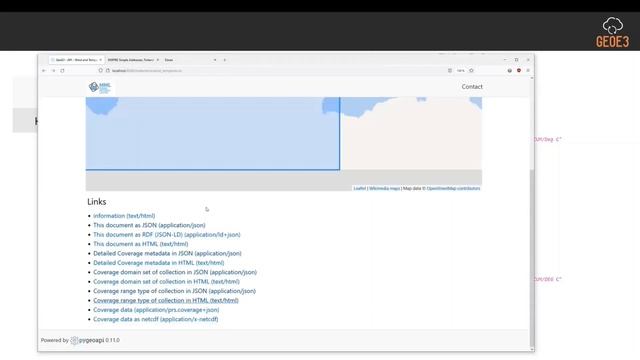Open Detailed Coverage metadata in HTML link

[x=159, y=263]
